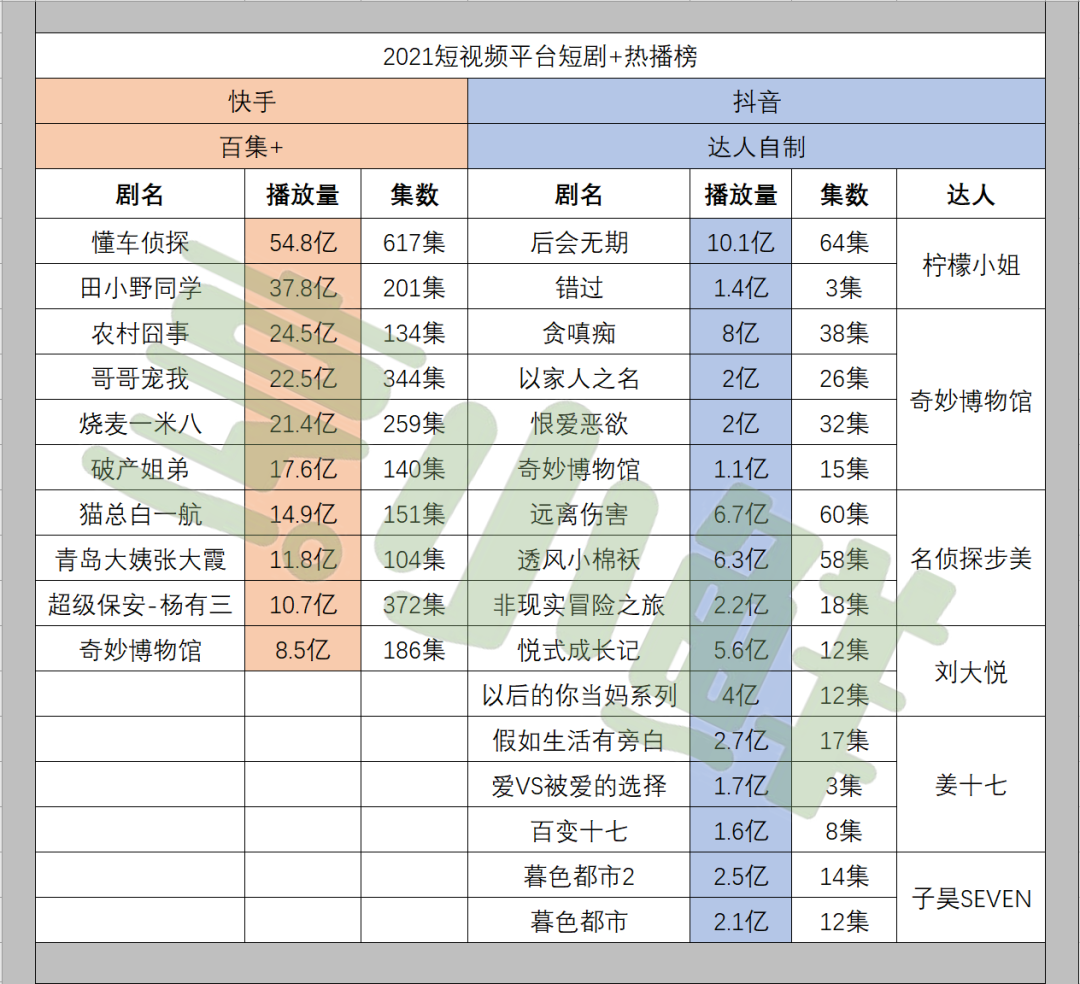This screenshot has width=1080, height=984.
Task: Click the 10.1亿 cell
Action: [740, 242]
